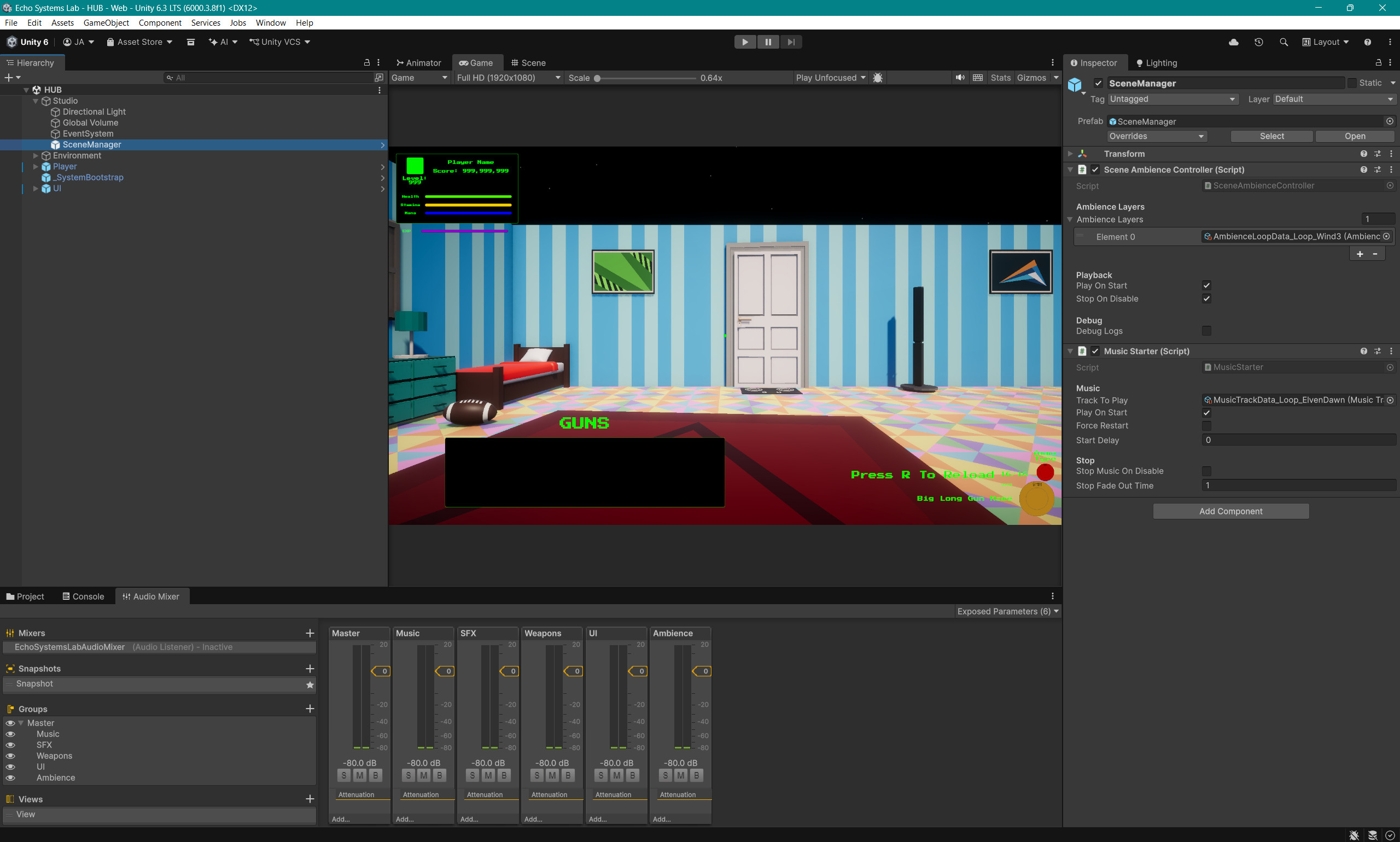Uncheck Stop On Disable

pos(1206,299)
